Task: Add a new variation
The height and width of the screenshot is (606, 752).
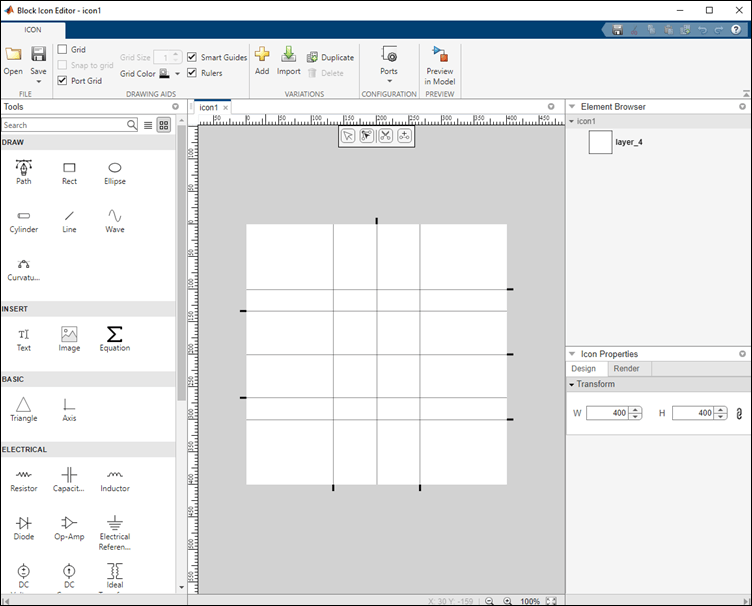Action: click(262, 61)
